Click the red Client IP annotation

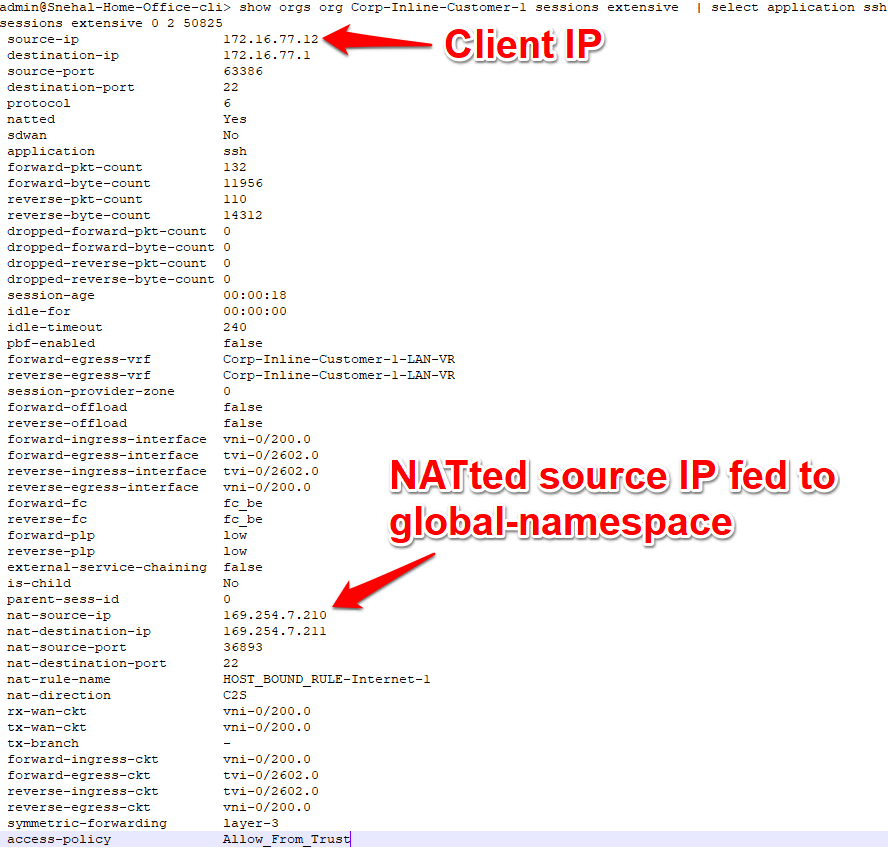pos(524,44)
